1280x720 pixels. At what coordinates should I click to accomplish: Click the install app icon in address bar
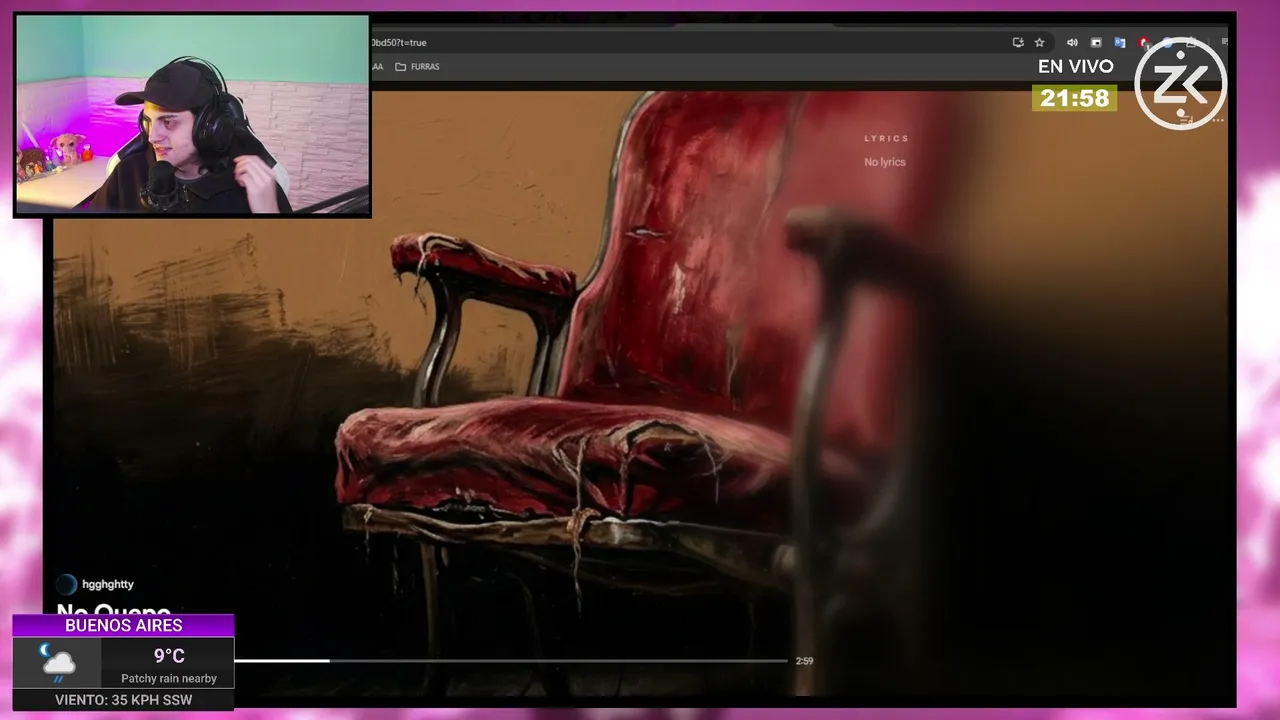(1018, 43)
